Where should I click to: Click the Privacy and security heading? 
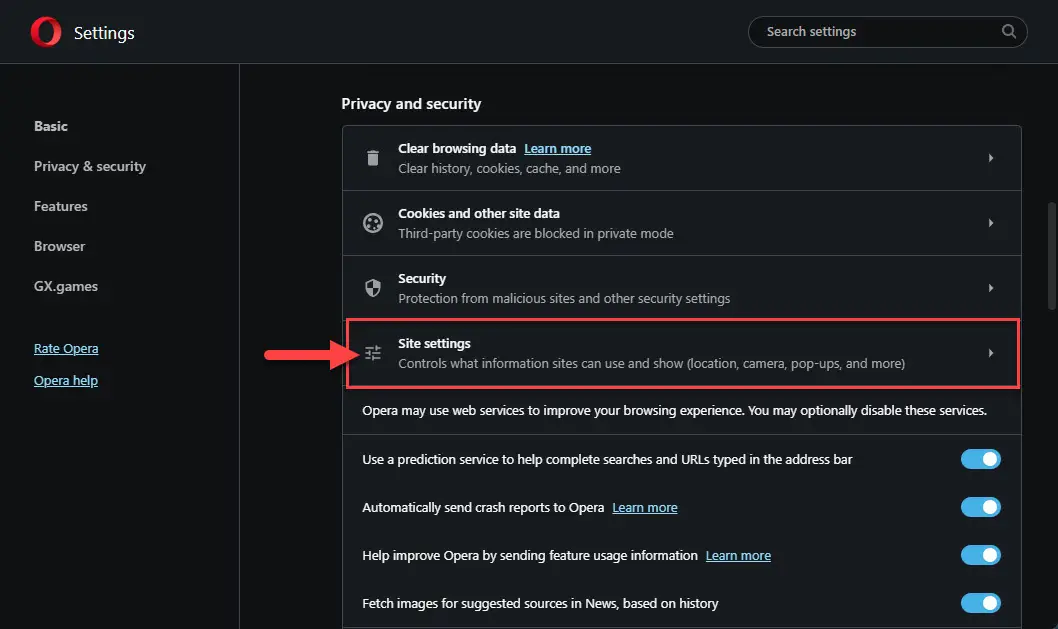click(411, 104)
